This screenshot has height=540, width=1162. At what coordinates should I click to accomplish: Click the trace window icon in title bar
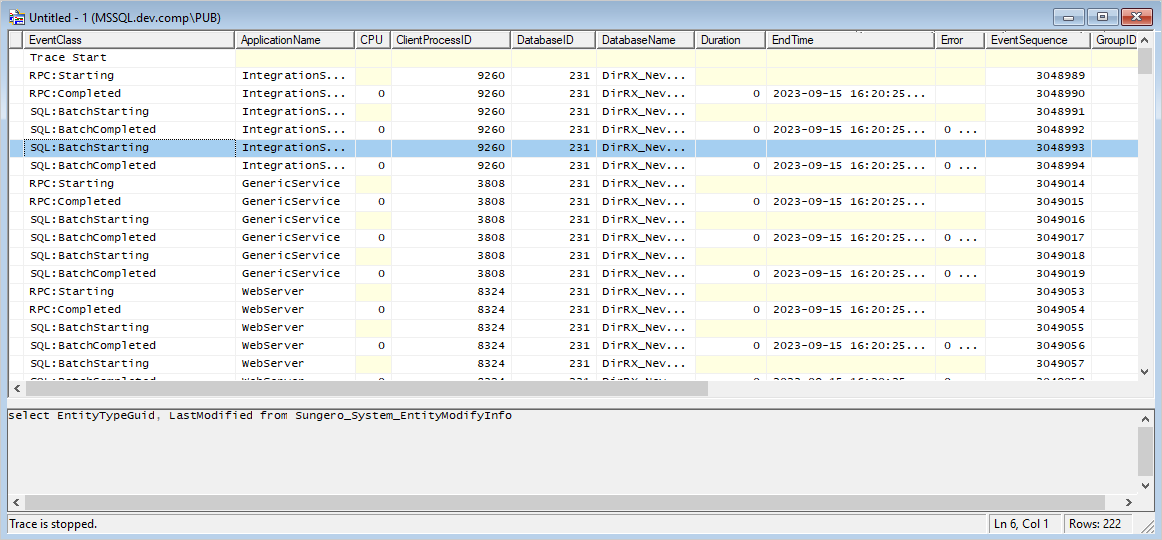point(16,17)
